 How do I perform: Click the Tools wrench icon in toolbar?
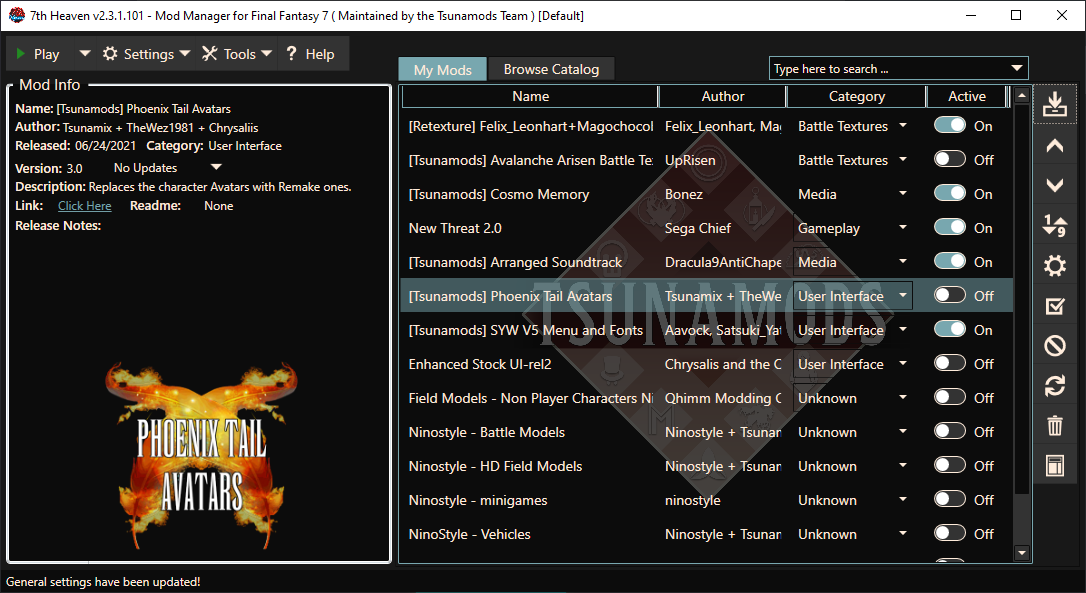tap(210, 53)
